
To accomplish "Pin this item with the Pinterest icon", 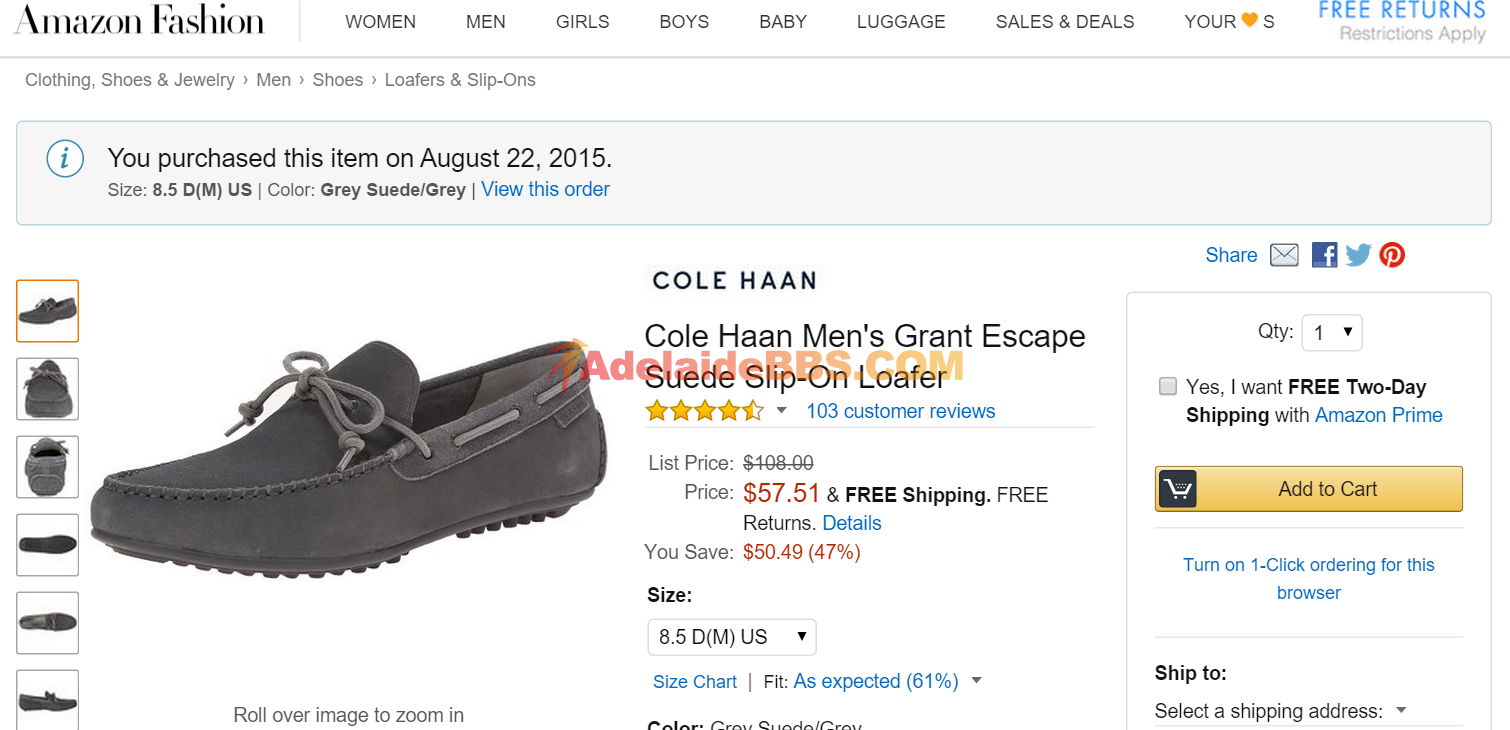I will [x=1392, y=255].
